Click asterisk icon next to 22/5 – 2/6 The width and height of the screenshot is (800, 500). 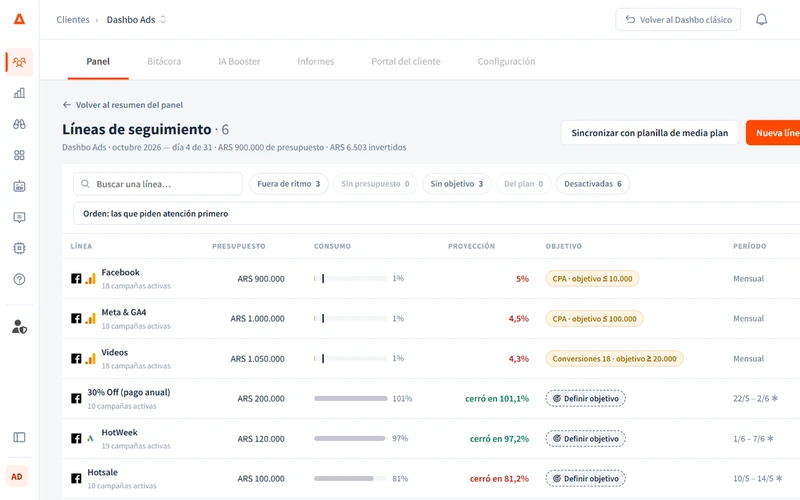(774, 398)
